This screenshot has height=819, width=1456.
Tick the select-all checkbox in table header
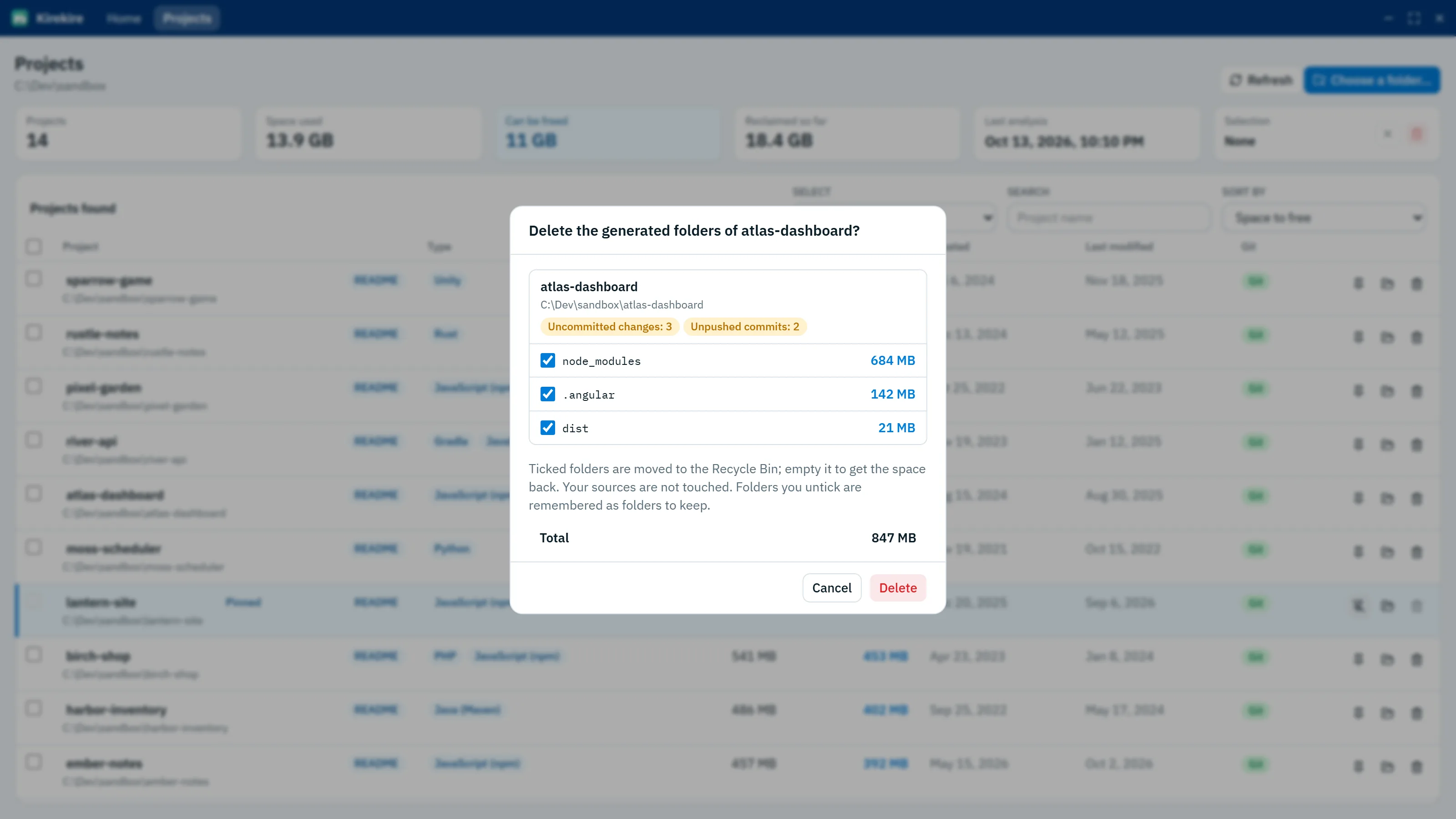33,247
